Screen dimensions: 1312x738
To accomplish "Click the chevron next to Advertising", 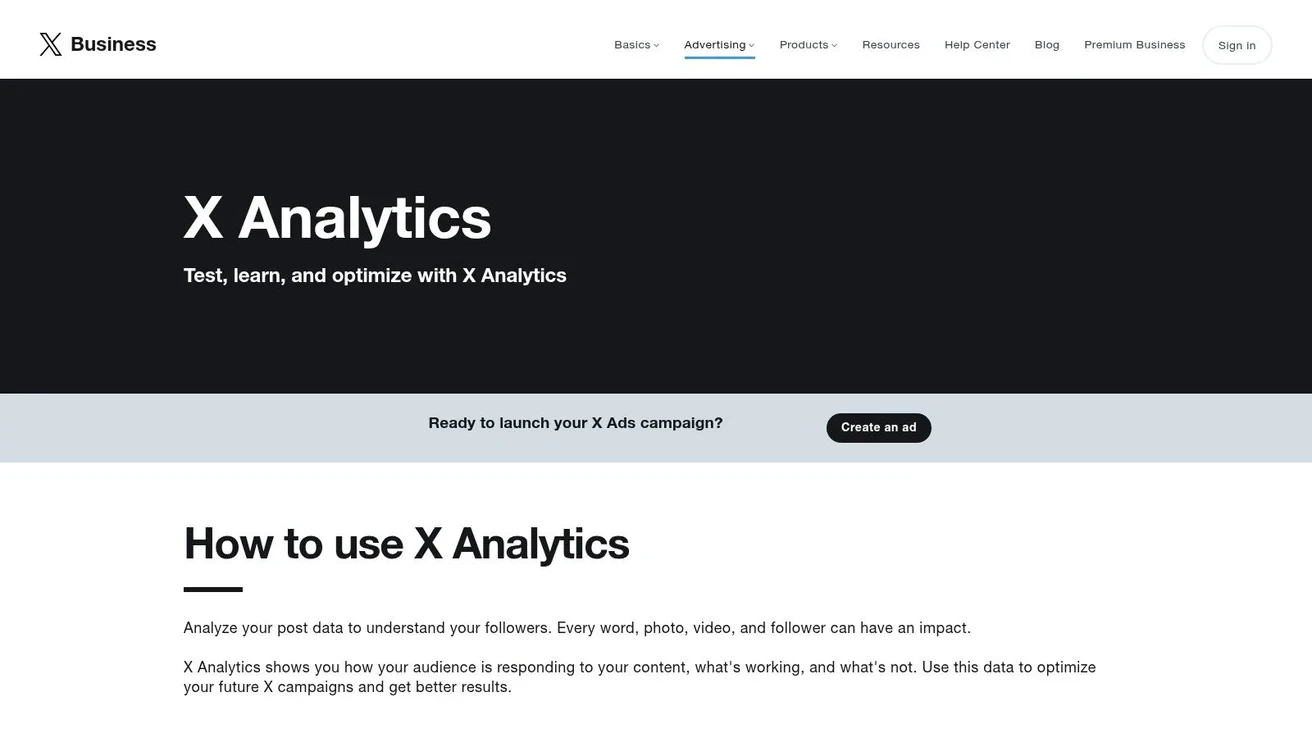I will 751,46.
